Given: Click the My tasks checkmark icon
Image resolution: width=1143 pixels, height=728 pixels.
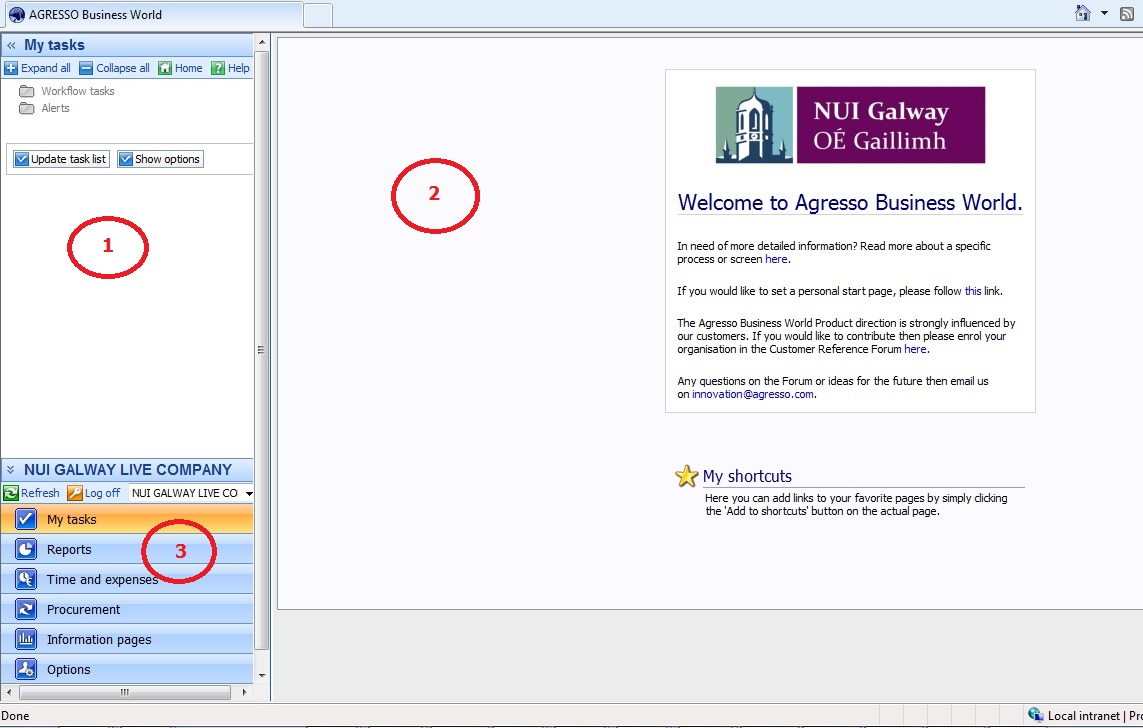Looking at the screenshot, I should point(26,520).
